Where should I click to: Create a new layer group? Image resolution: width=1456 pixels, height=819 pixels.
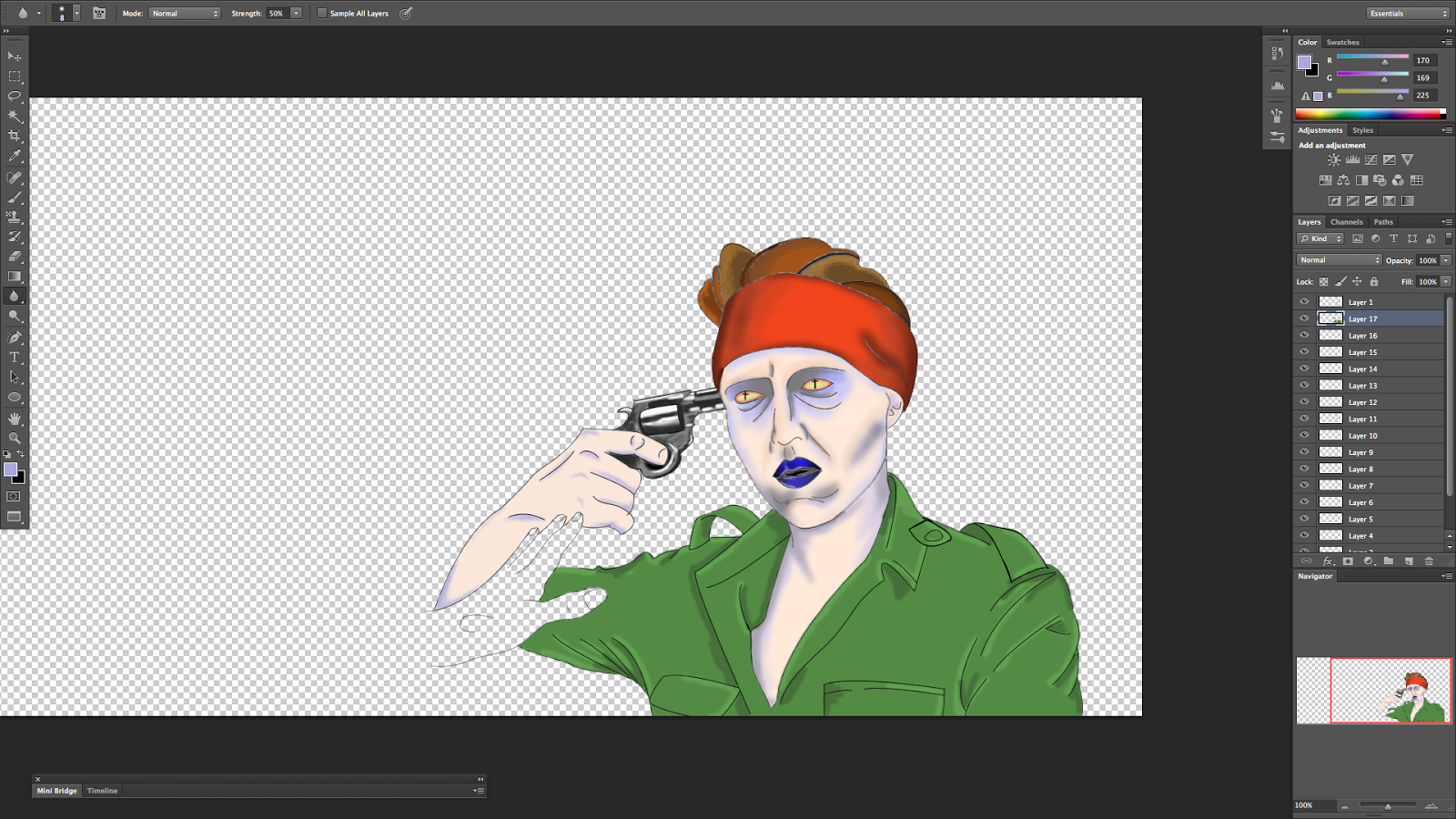click(x=1389, y=561)
